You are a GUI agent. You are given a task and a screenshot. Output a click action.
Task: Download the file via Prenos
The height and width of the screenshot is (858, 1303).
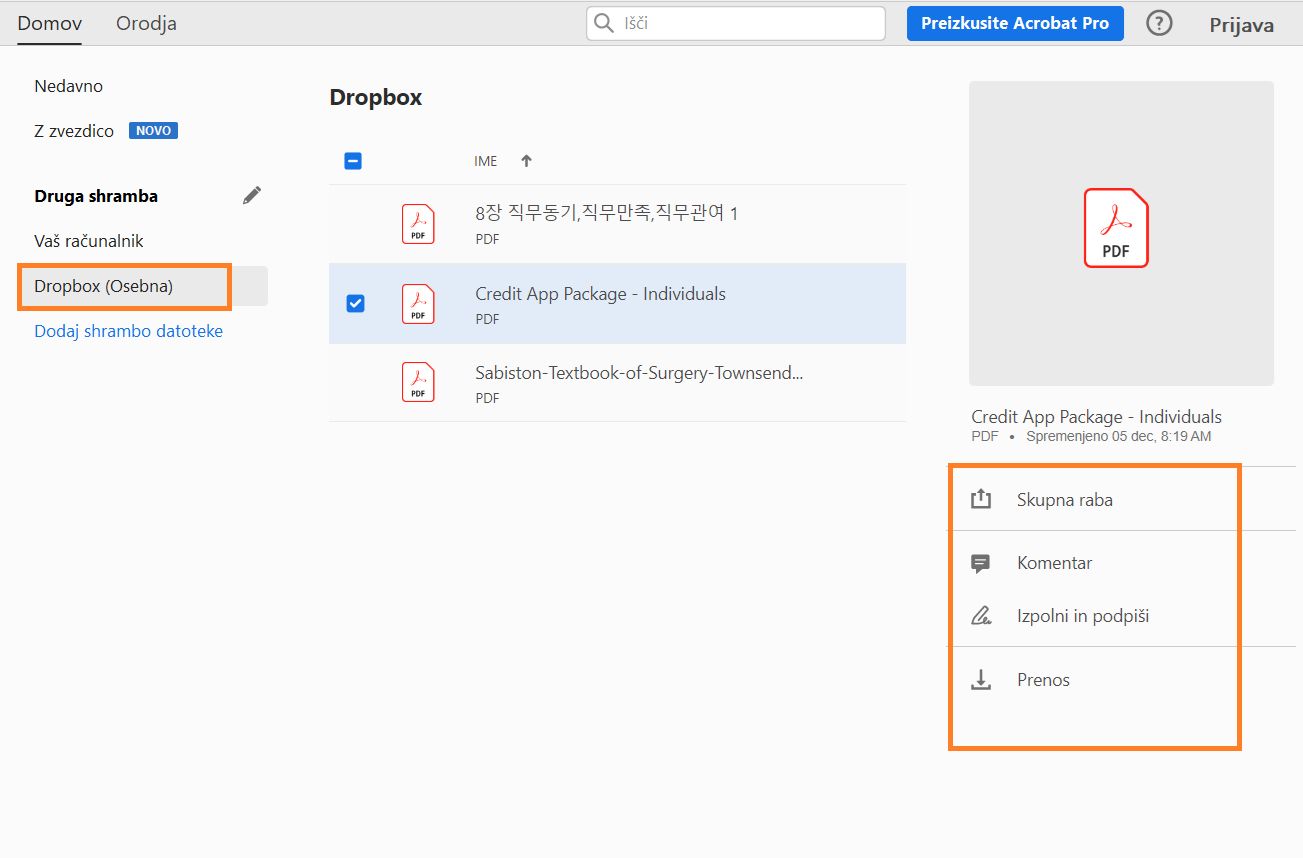[x=1043, y=679]
